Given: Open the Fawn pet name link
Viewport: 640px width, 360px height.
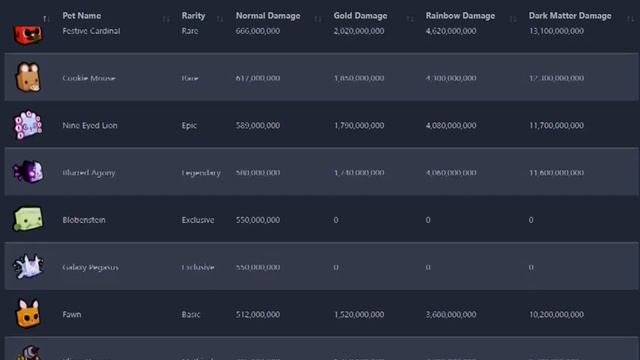Looking at the screenshot, I should tap(72, 314).
